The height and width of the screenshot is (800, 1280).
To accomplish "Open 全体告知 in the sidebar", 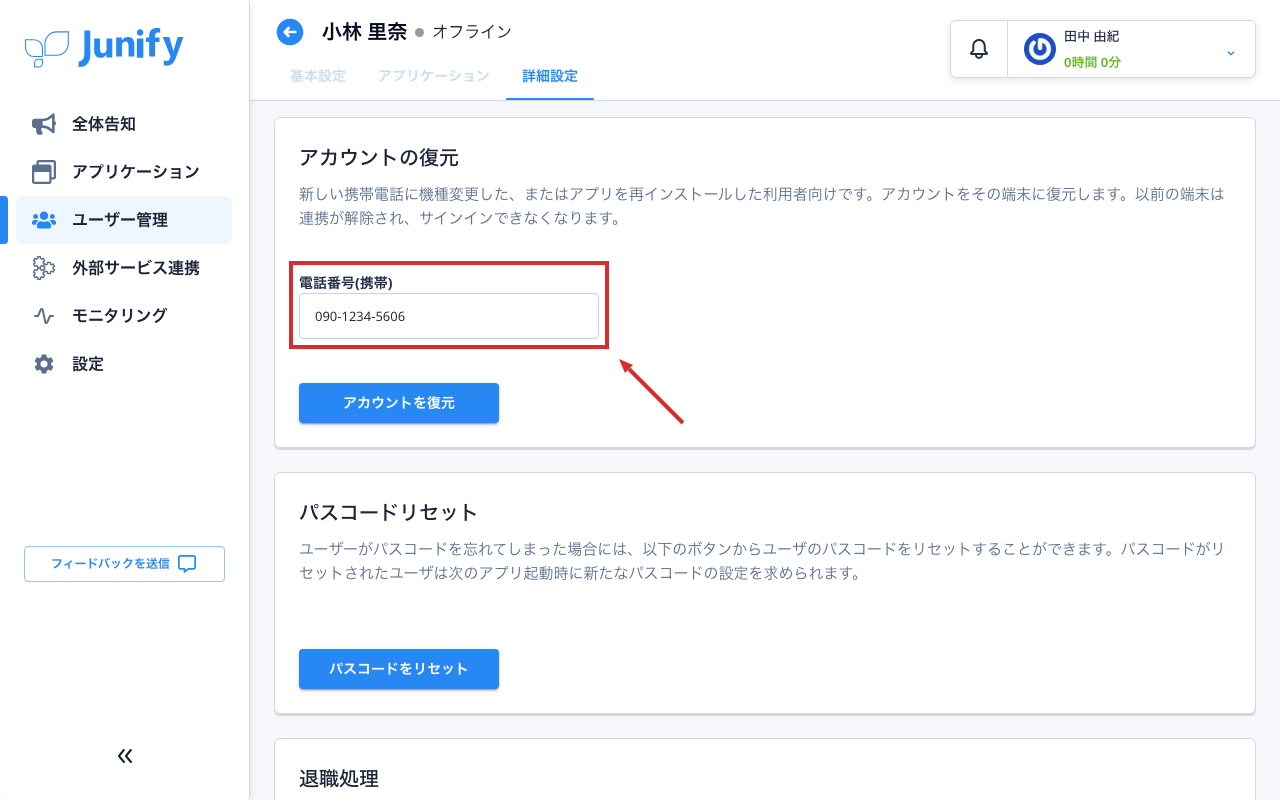I will pyautogui.click(x=124, y=124).
